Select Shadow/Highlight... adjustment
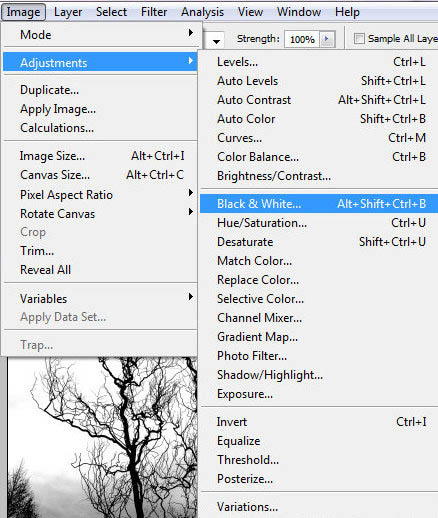Image resolution: width=438 pixels, height=518 pixels. click(x=319, y=375)
